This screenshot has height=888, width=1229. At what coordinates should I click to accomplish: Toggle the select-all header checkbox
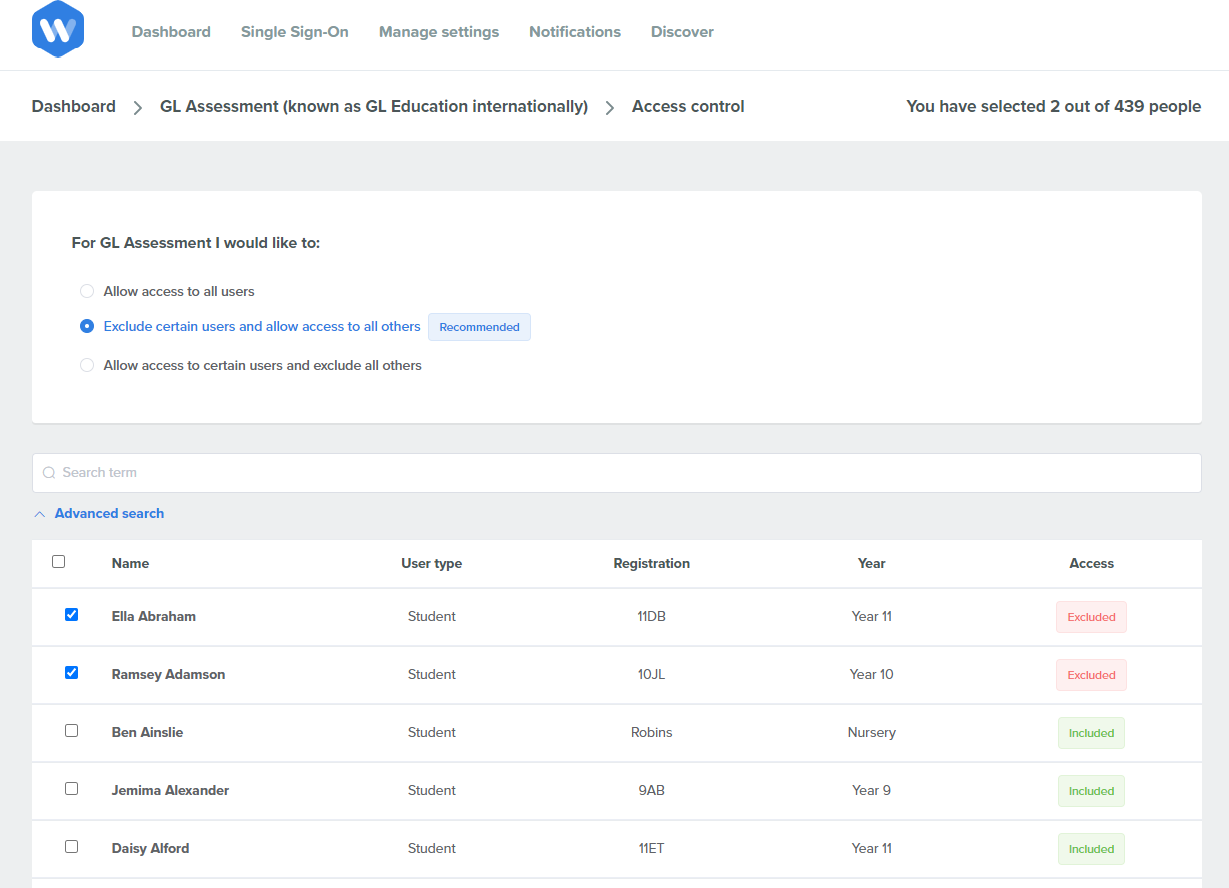coord(58,562)
